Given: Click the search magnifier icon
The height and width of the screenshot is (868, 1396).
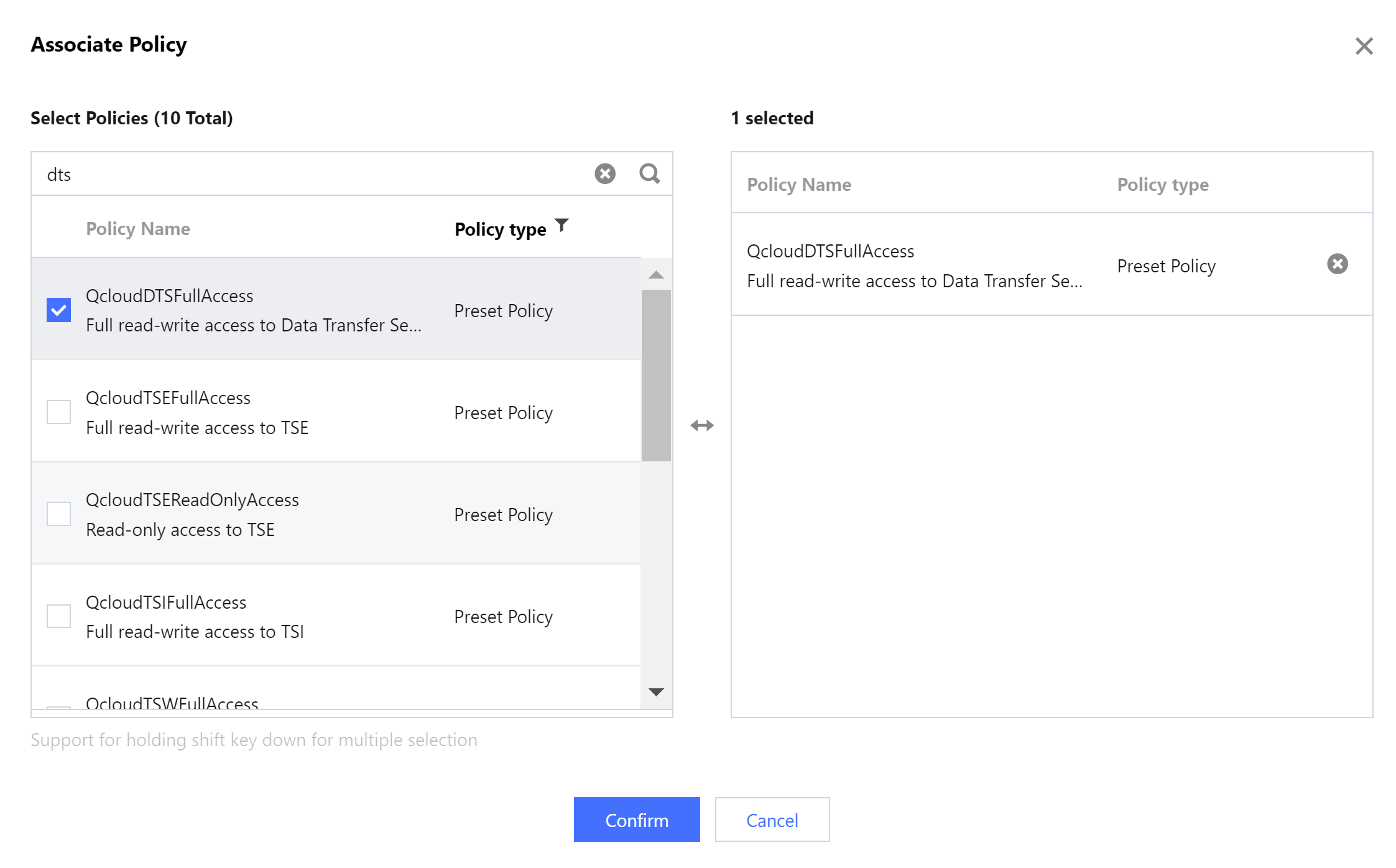Looking at the screenshot, I should coord(649,173).
